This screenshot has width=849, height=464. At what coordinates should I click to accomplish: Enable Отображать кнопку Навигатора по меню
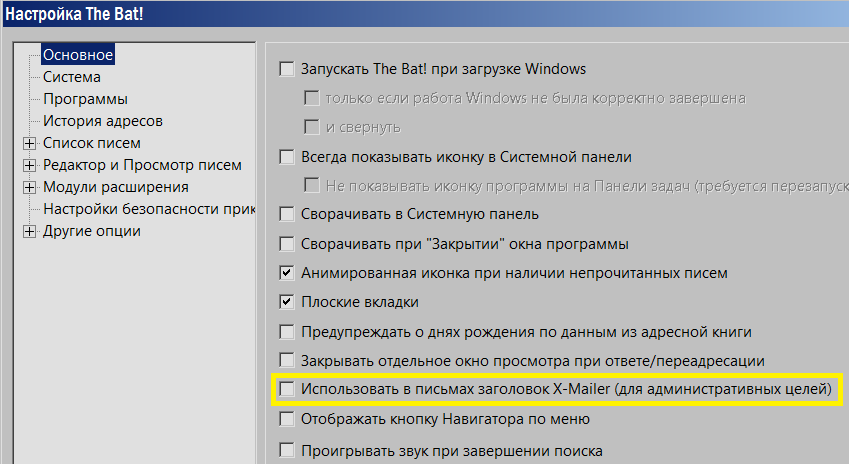pos(286,419)
